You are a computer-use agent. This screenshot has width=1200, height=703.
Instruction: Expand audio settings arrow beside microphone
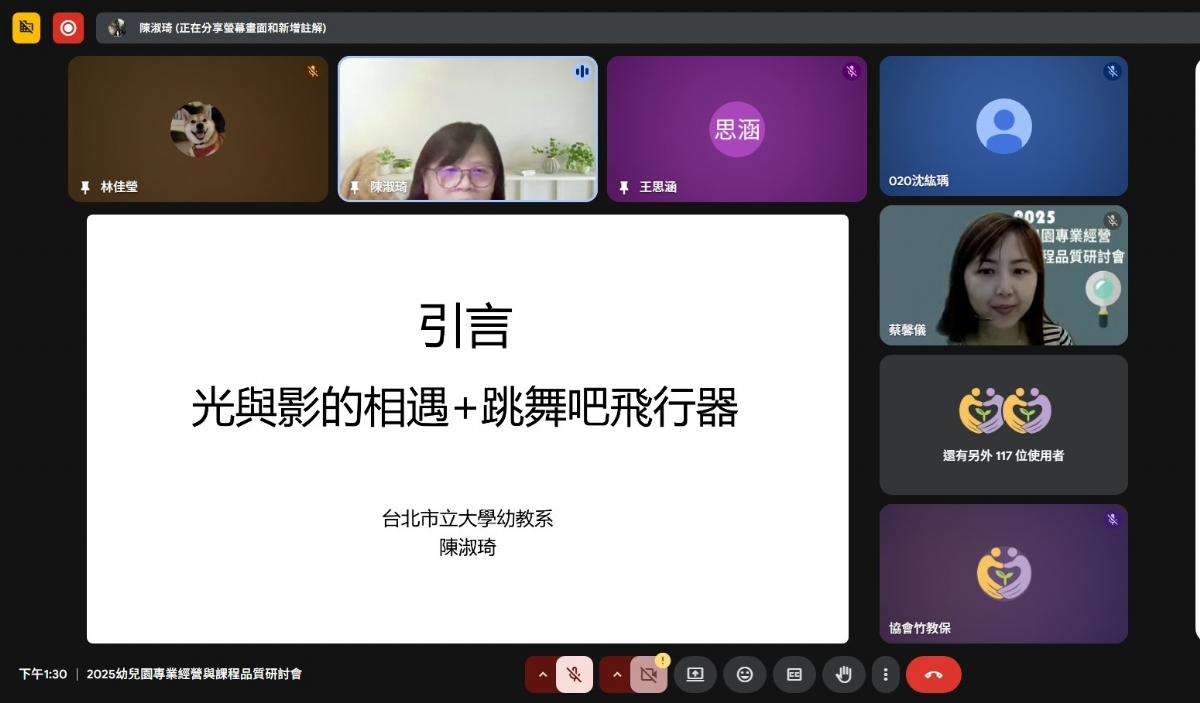(542, 674)
